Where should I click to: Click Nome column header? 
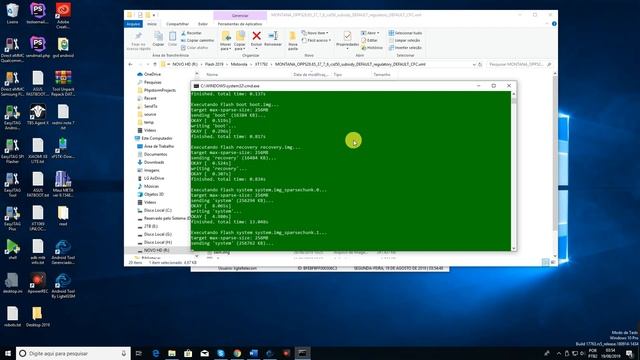tap(212, 75)
